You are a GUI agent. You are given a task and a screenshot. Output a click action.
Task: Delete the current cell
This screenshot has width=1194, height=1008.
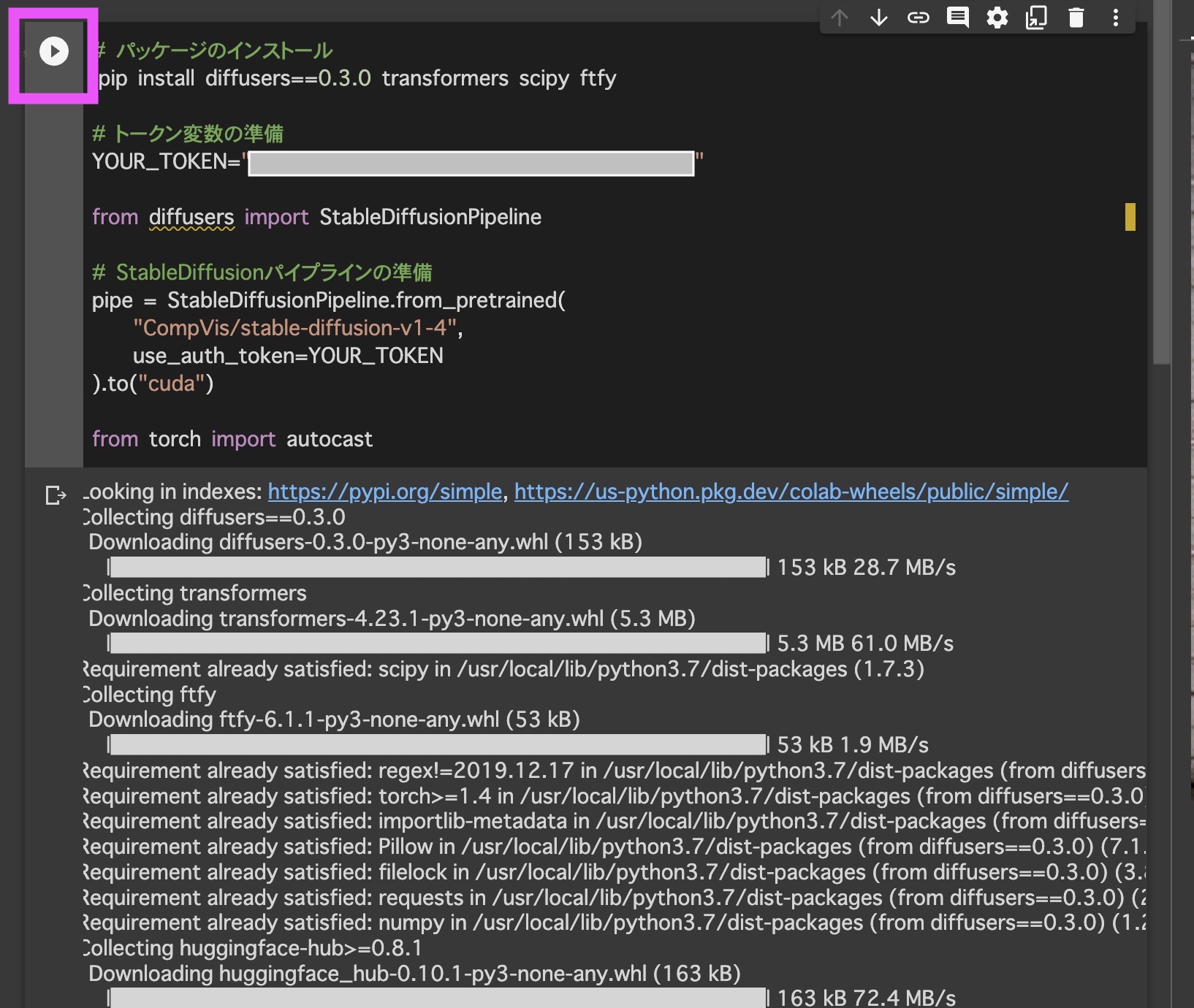tap(1077, 18)
